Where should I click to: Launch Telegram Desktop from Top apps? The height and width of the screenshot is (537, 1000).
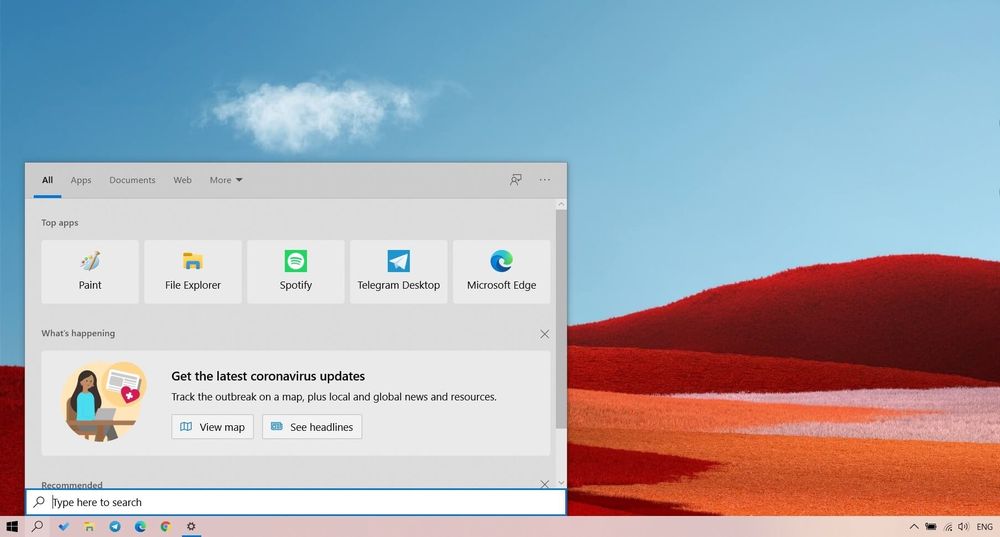[x=399, y=272]
